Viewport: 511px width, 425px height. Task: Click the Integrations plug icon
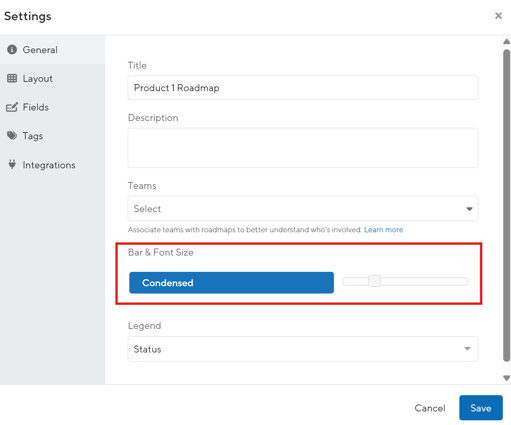click(12, 164)
